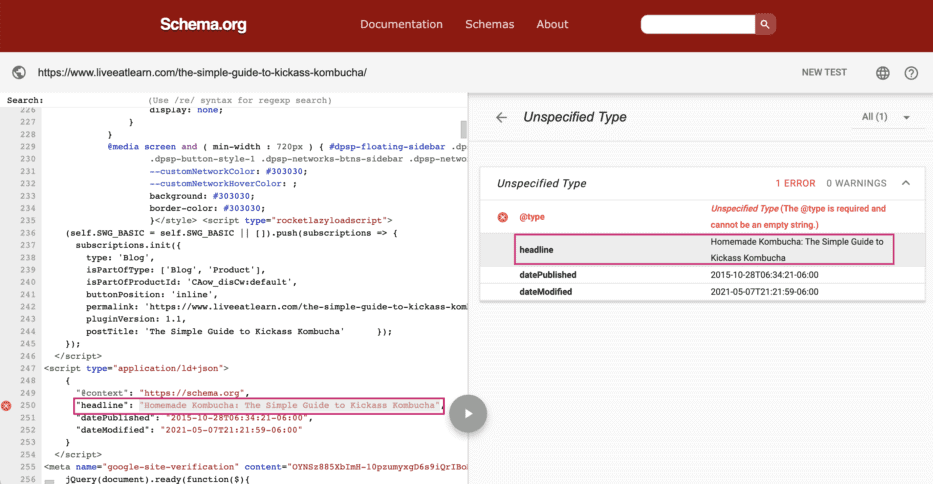Image resolution: width=933 pixels, height=484 pixels.
Task: Click the google-site-verification meta line
Action: 255,467
